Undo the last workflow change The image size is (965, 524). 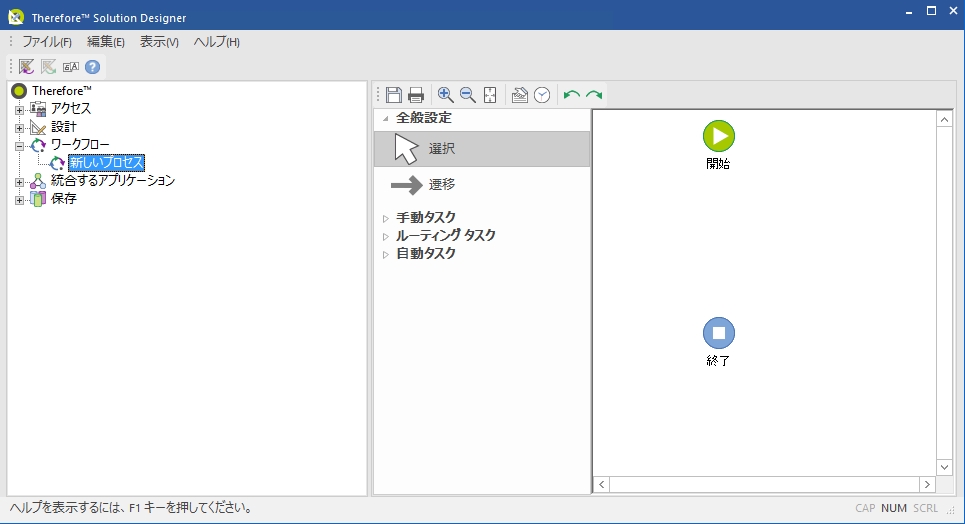click(x=572, y=95)
